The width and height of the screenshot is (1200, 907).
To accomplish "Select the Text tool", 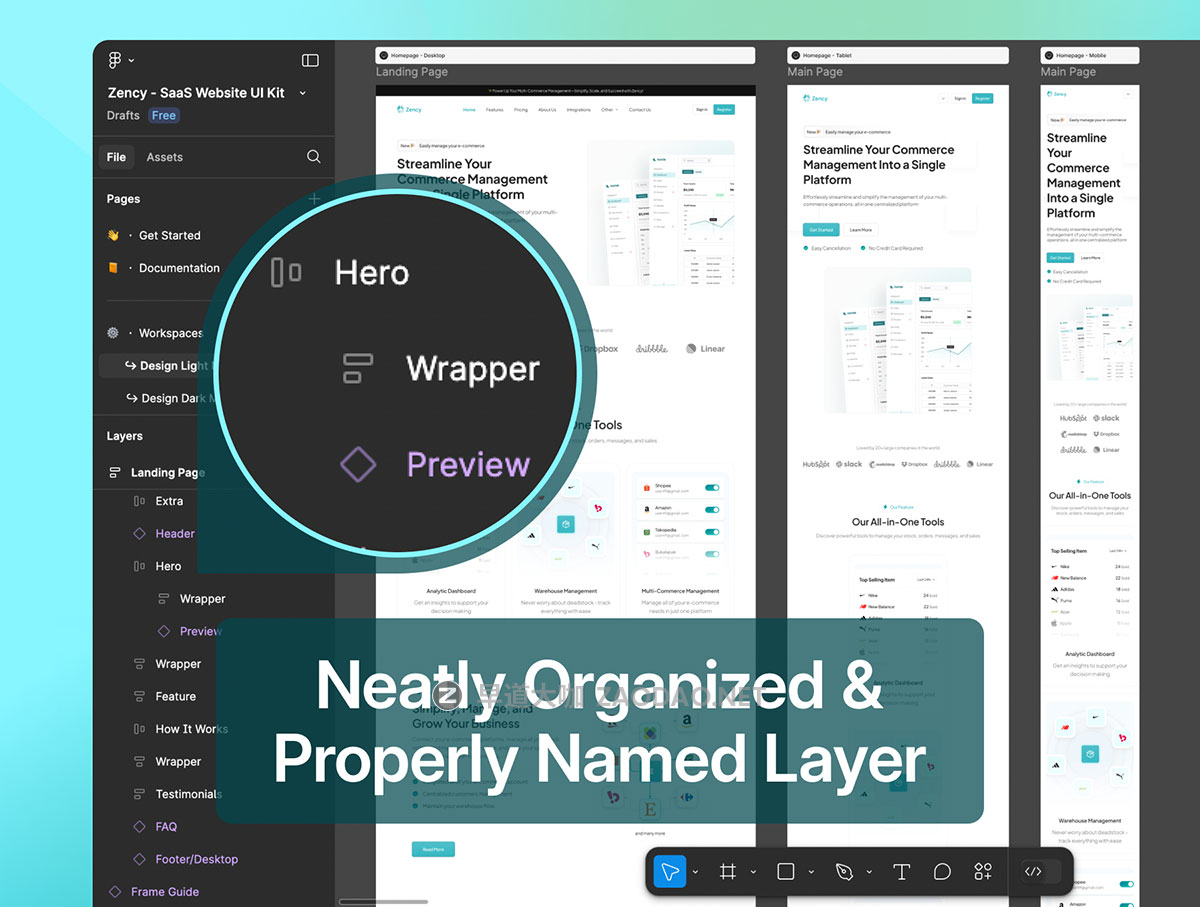I will coord(901,872).
